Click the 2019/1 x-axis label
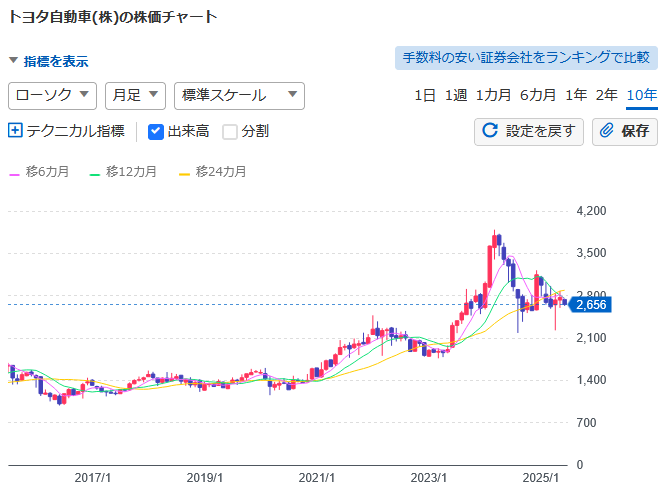667x490 pixels. click(x=205, y=478)
